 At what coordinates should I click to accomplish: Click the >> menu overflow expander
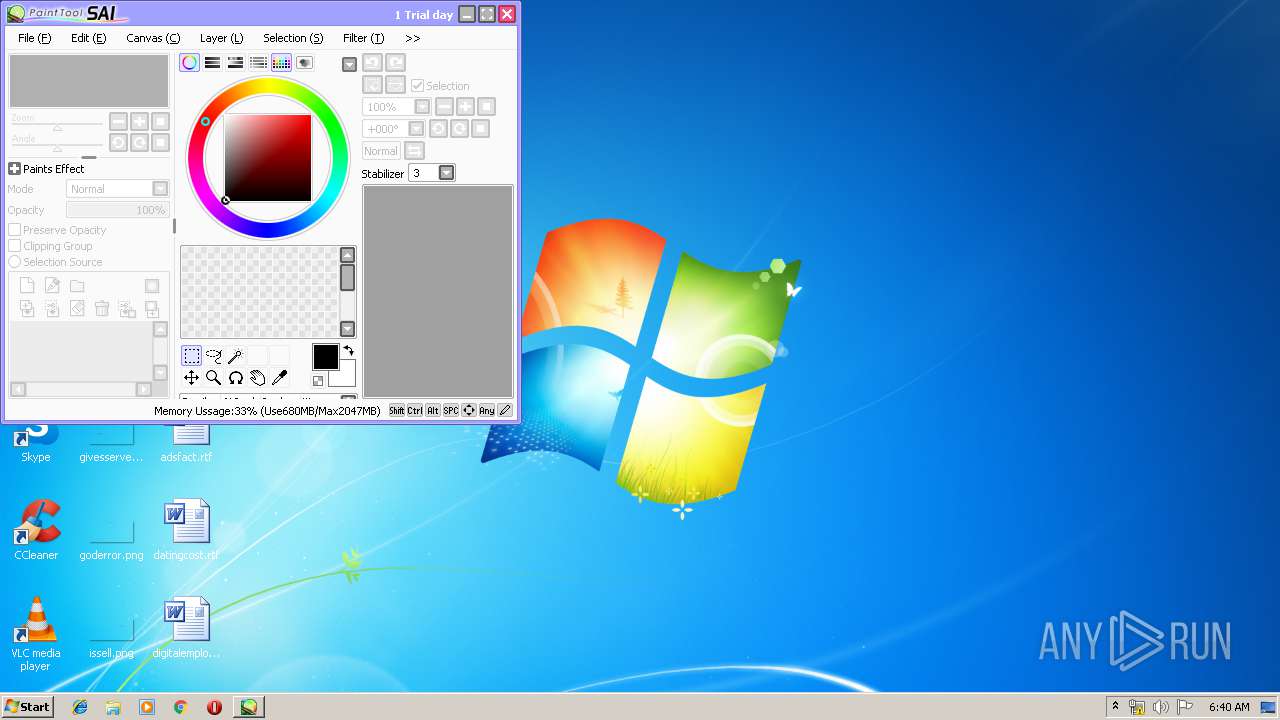pyautogui.click(x=412, y=38)
